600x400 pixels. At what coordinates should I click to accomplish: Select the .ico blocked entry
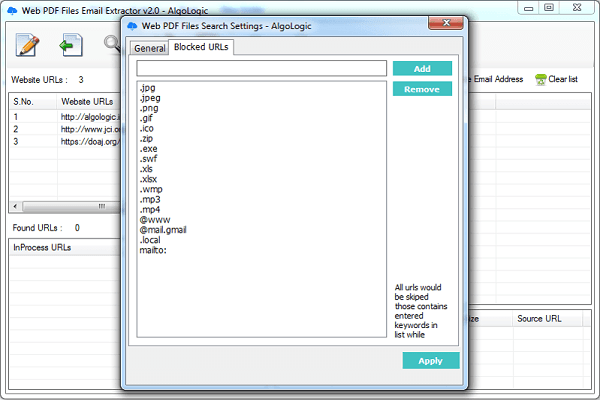[147, 129]
